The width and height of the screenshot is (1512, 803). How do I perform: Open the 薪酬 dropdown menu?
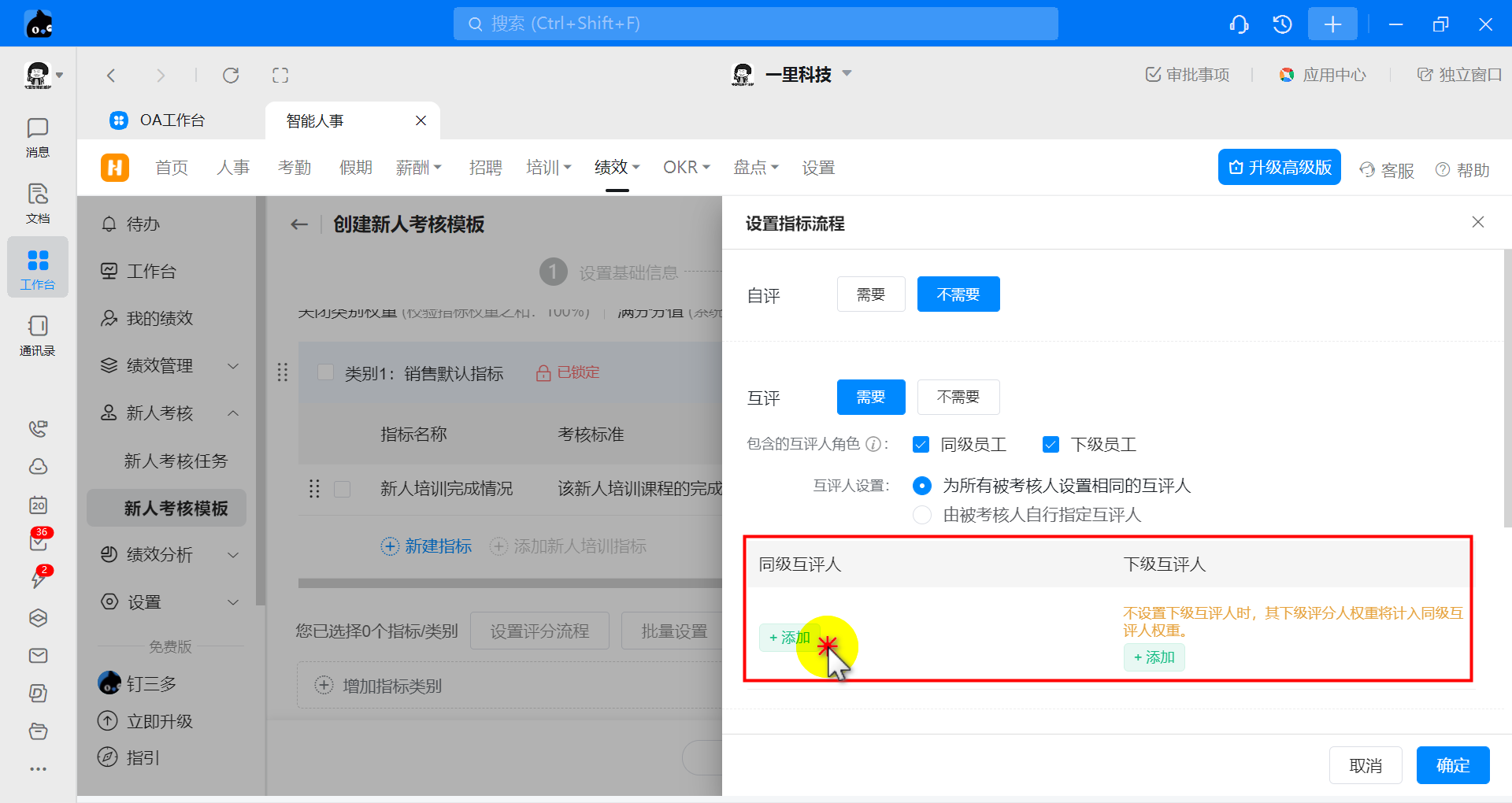[x=418, y=168]
